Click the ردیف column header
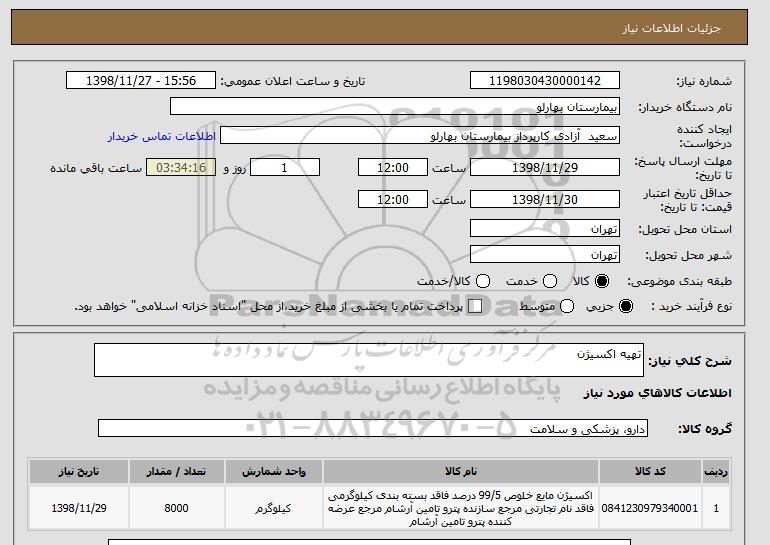This screenshot has height=545, width=770. 716,471
